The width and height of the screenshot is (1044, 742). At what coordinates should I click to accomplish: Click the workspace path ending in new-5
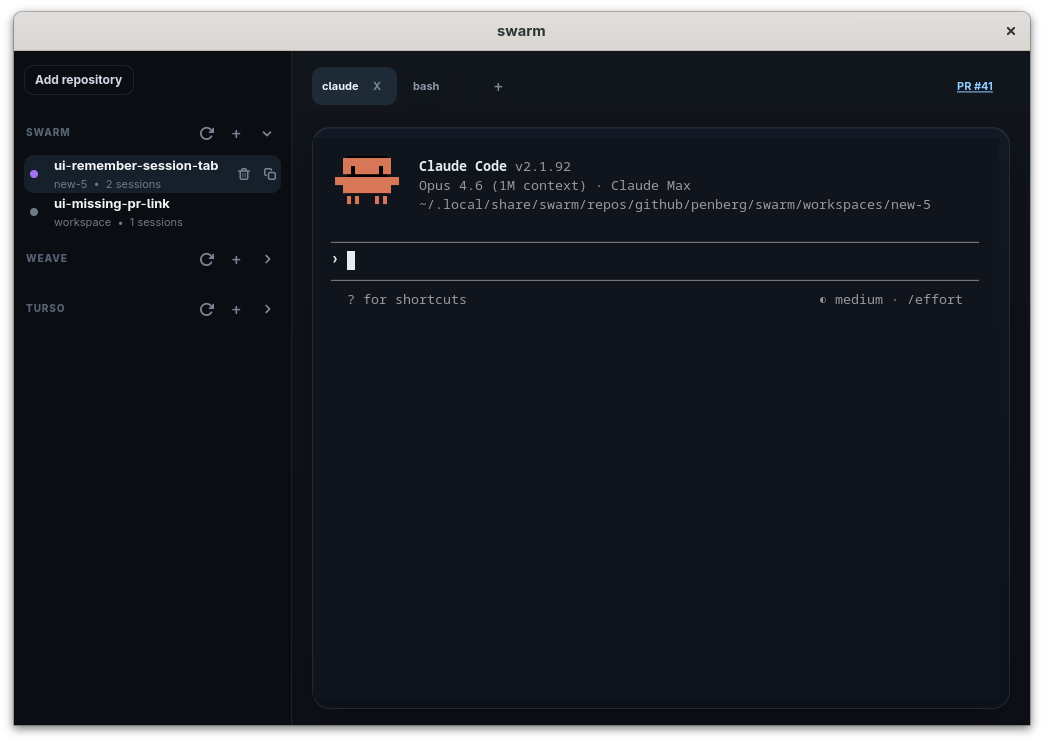[x=674, y=204]
